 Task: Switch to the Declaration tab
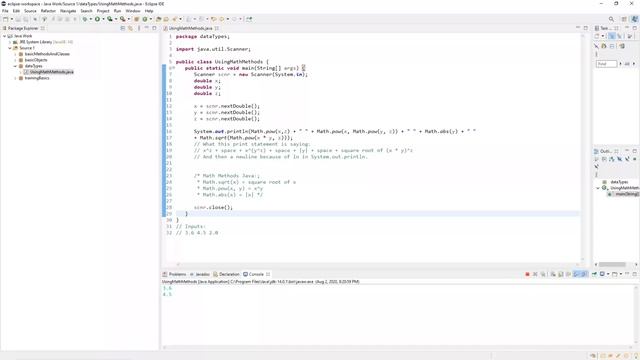pyautogui.click(x=227, y=274)
